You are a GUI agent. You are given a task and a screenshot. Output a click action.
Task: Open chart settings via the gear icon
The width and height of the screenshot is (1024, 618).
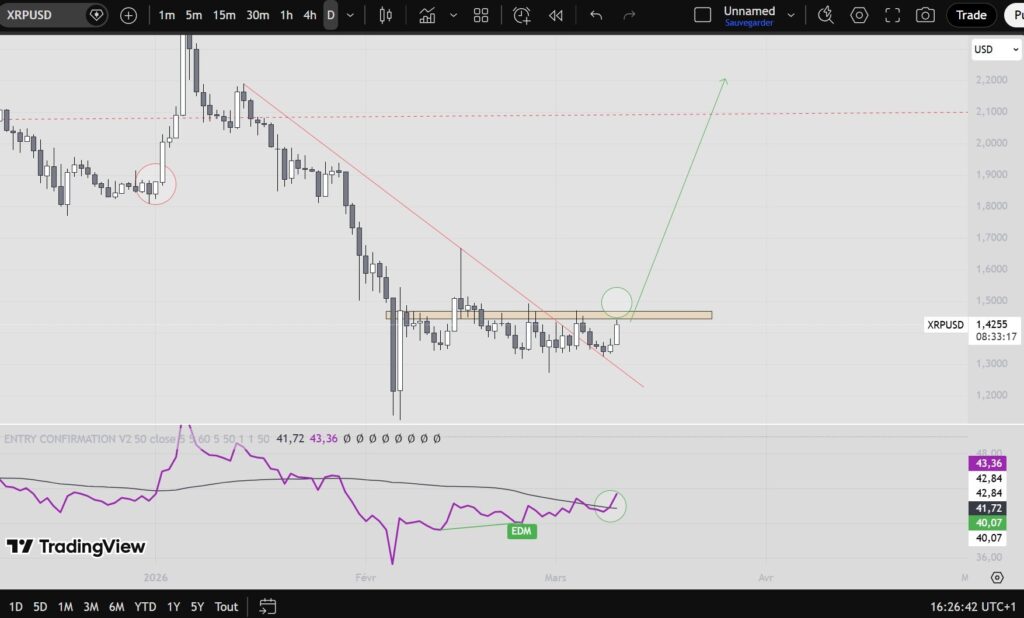pyautogui.click(x=858, y=15)
